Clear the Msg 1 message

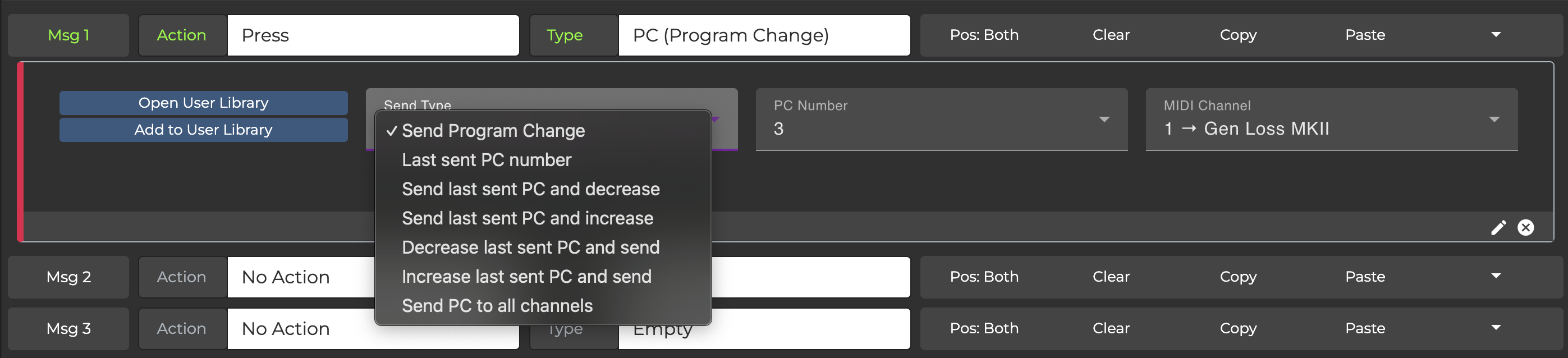1110,35
